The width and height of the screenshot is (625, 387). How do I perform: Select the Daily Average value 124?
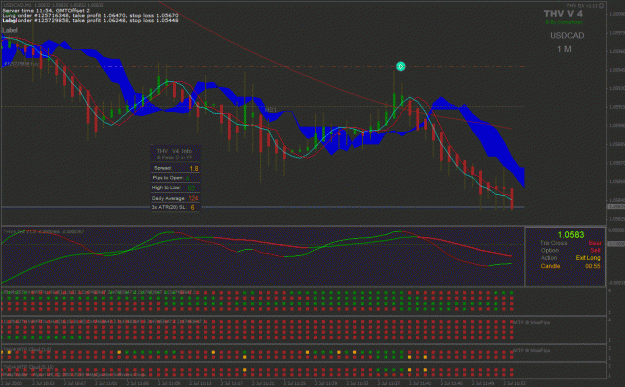coord(193,198)
